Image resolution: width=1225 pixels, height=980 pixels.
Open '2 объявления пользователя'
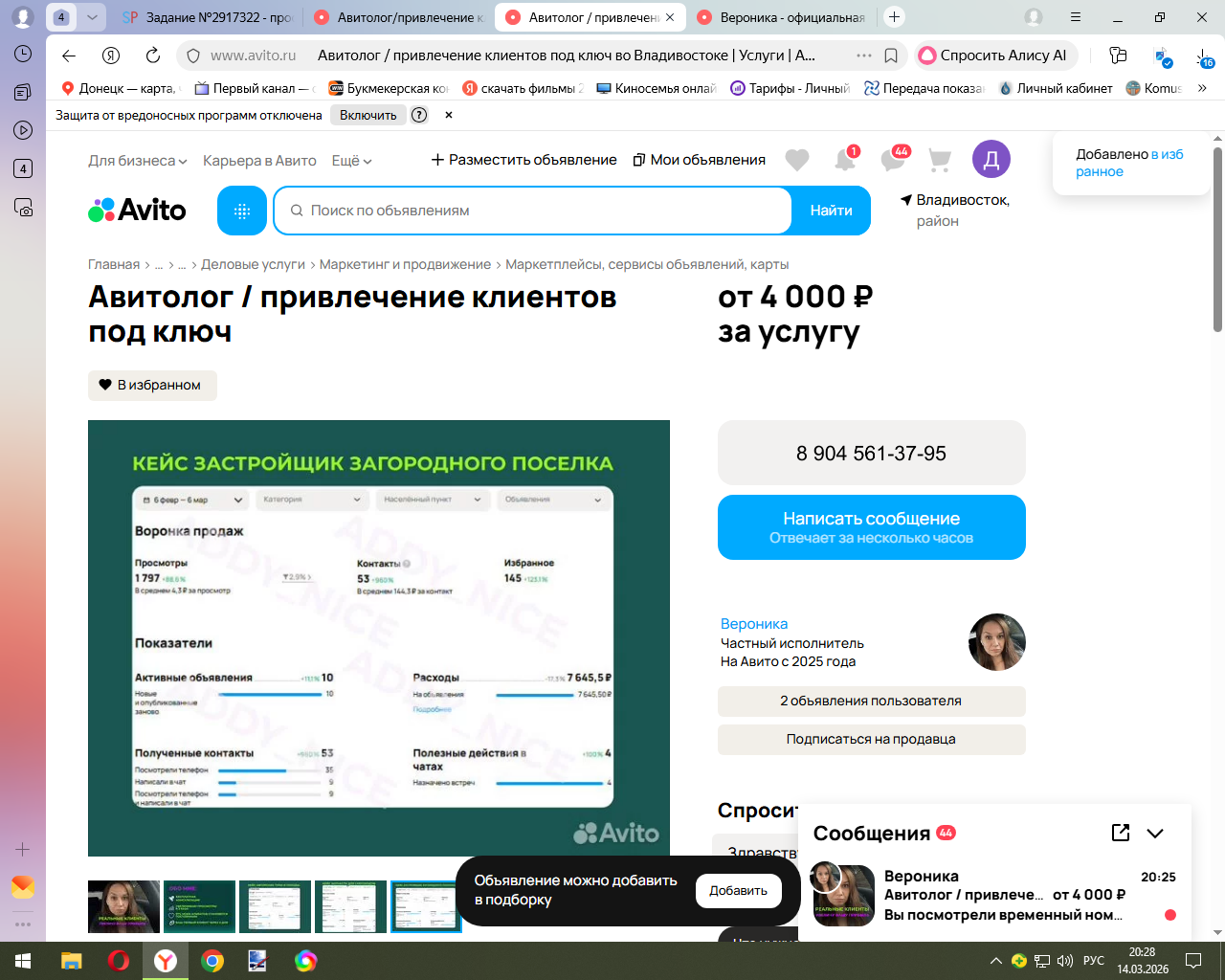pos(872,702)
